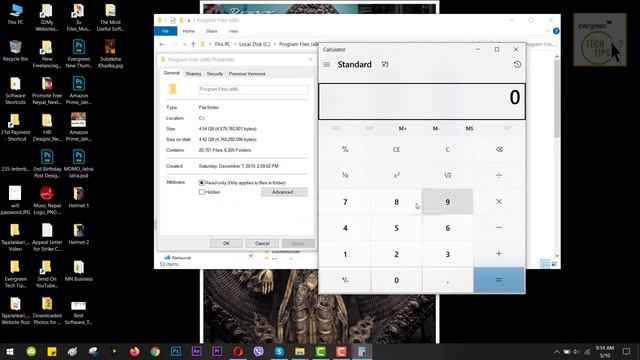The width and height of the screenshot is (640, 360).
Task: Open Explorer help icon
Action: click(x=556, y=31)
